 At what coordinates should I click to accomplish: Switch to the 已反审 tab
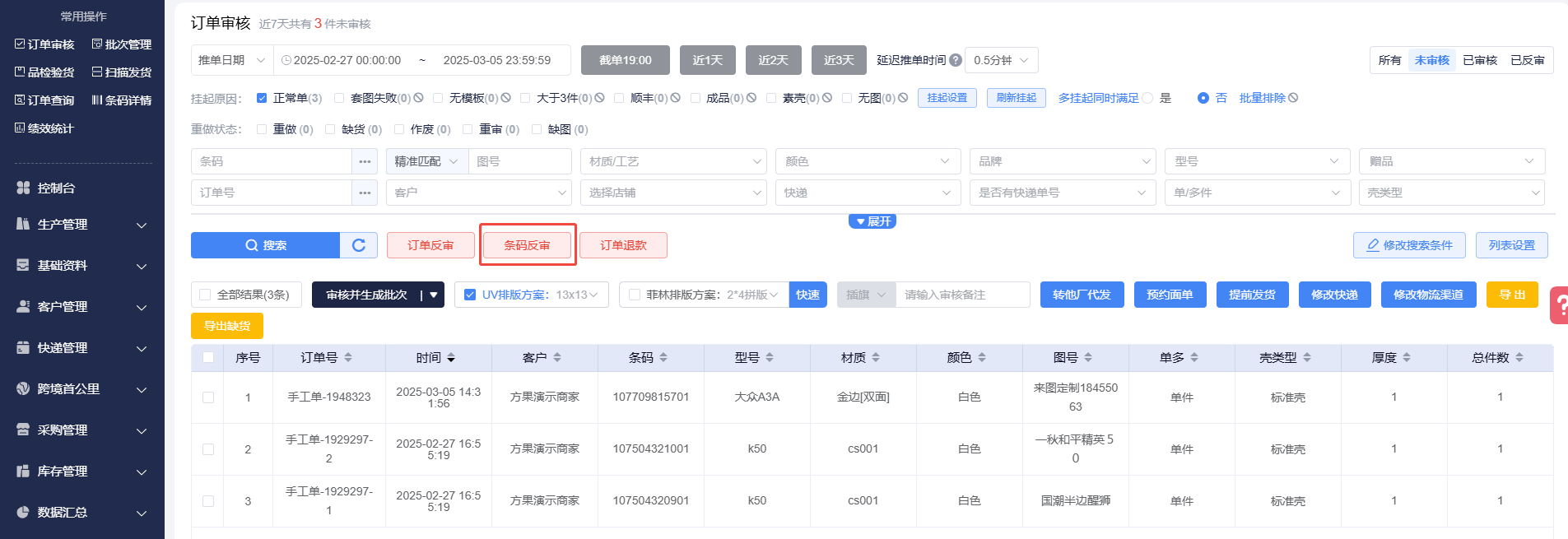click(1527, 60)
